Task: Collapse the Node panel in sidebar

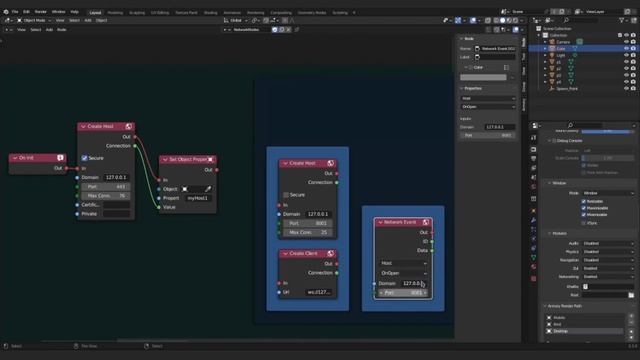Action: (462, 39)
